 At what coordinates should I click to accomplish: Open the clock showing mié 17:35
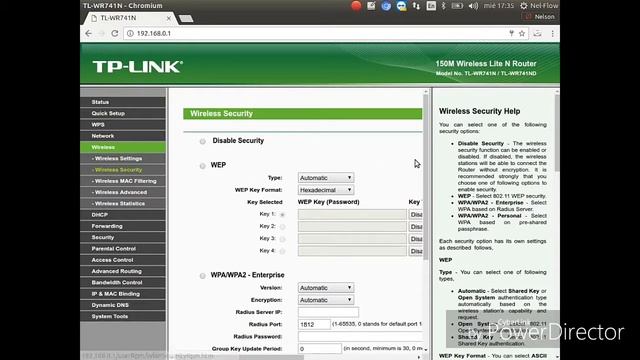498,6
